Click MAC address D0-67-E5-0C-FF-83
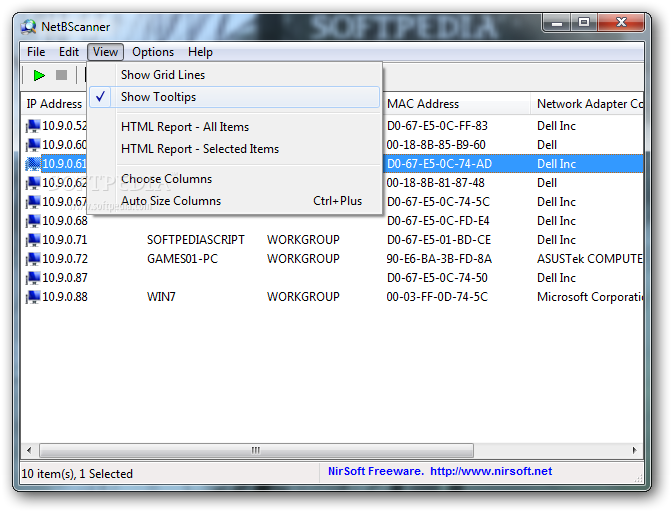The image size is (672, 512). click(x=437, y=126)
